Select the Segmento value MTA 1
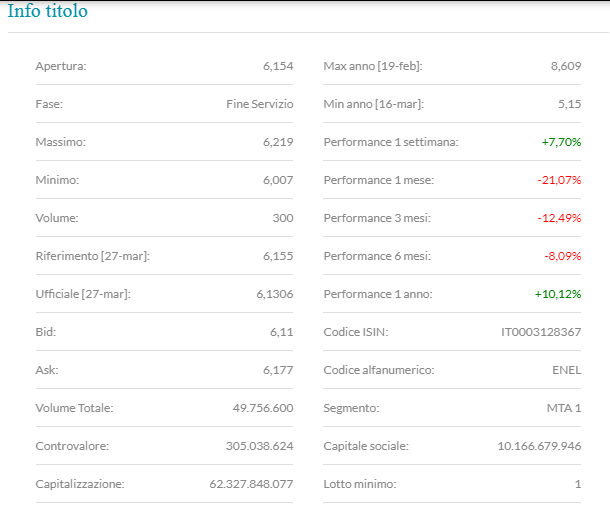 tap(563, 408)
